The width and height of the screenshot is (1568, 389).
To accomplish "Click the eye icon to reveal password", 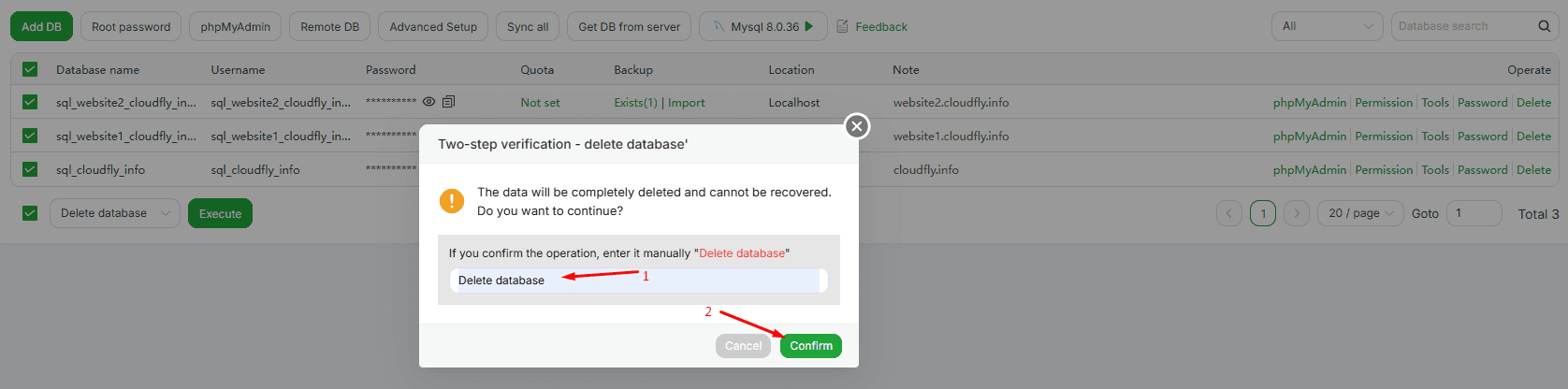I will coord(428,102).
